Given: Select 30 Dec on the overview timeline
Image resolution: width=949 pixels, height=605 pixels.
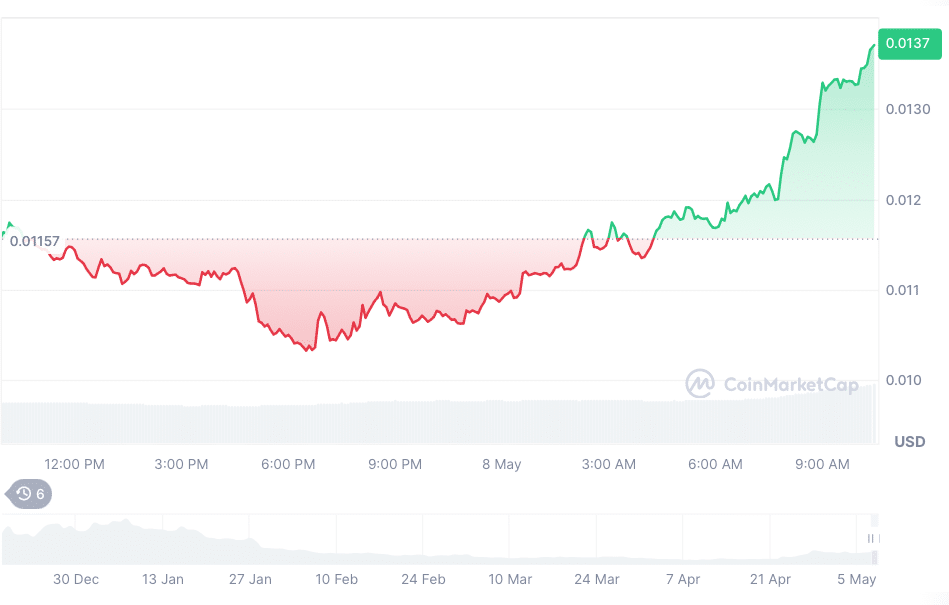Looking at the screenshot, I should click(x=76, y=579).
